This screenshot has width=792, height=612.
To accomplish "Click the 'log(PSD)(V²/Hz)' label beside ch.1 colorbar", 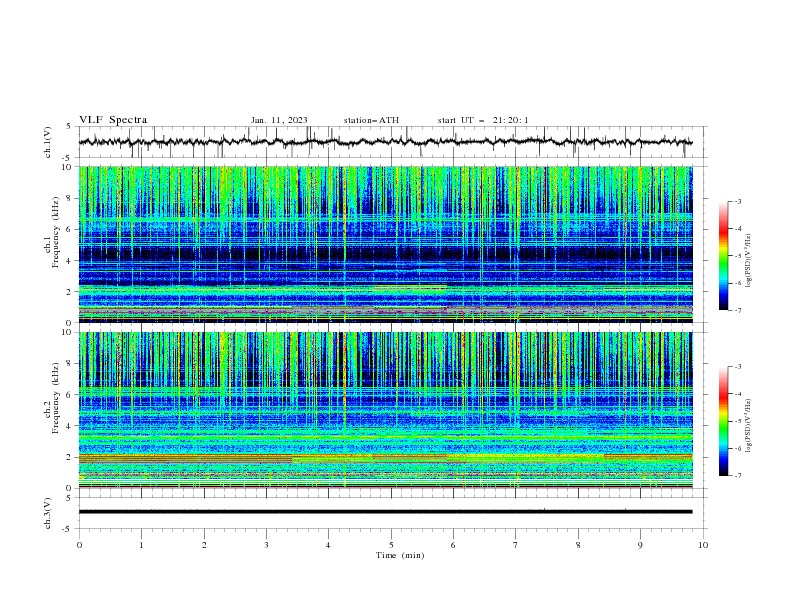I will [x=749, y=261].
